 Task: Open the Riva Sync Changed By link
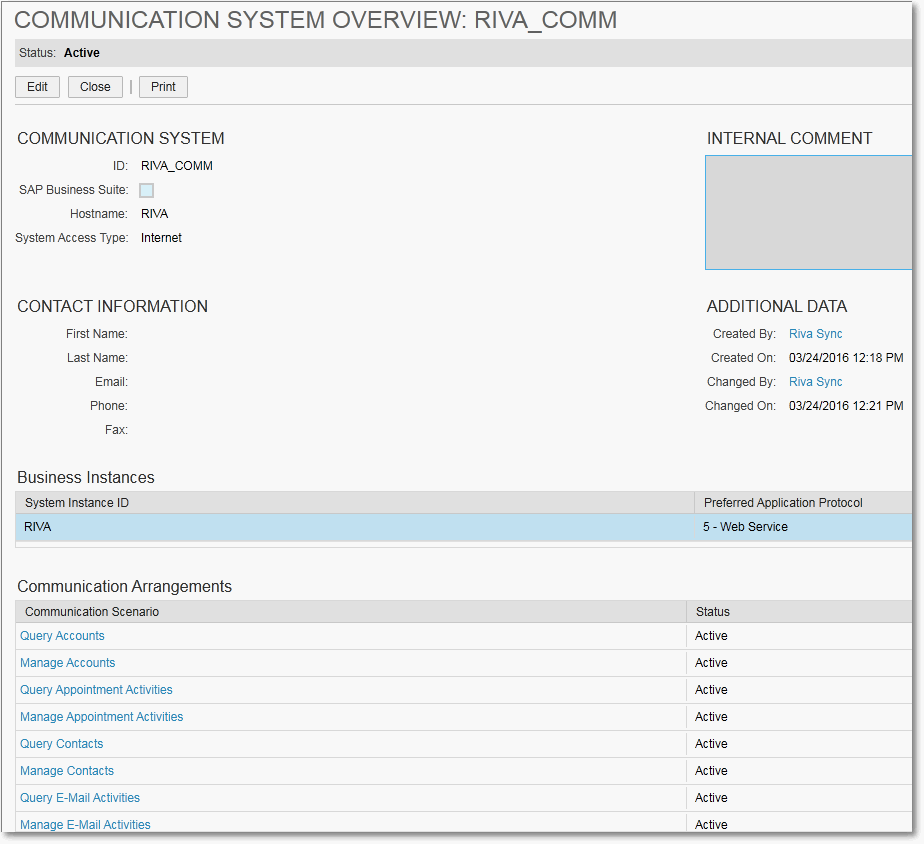(x=815, y=381)
